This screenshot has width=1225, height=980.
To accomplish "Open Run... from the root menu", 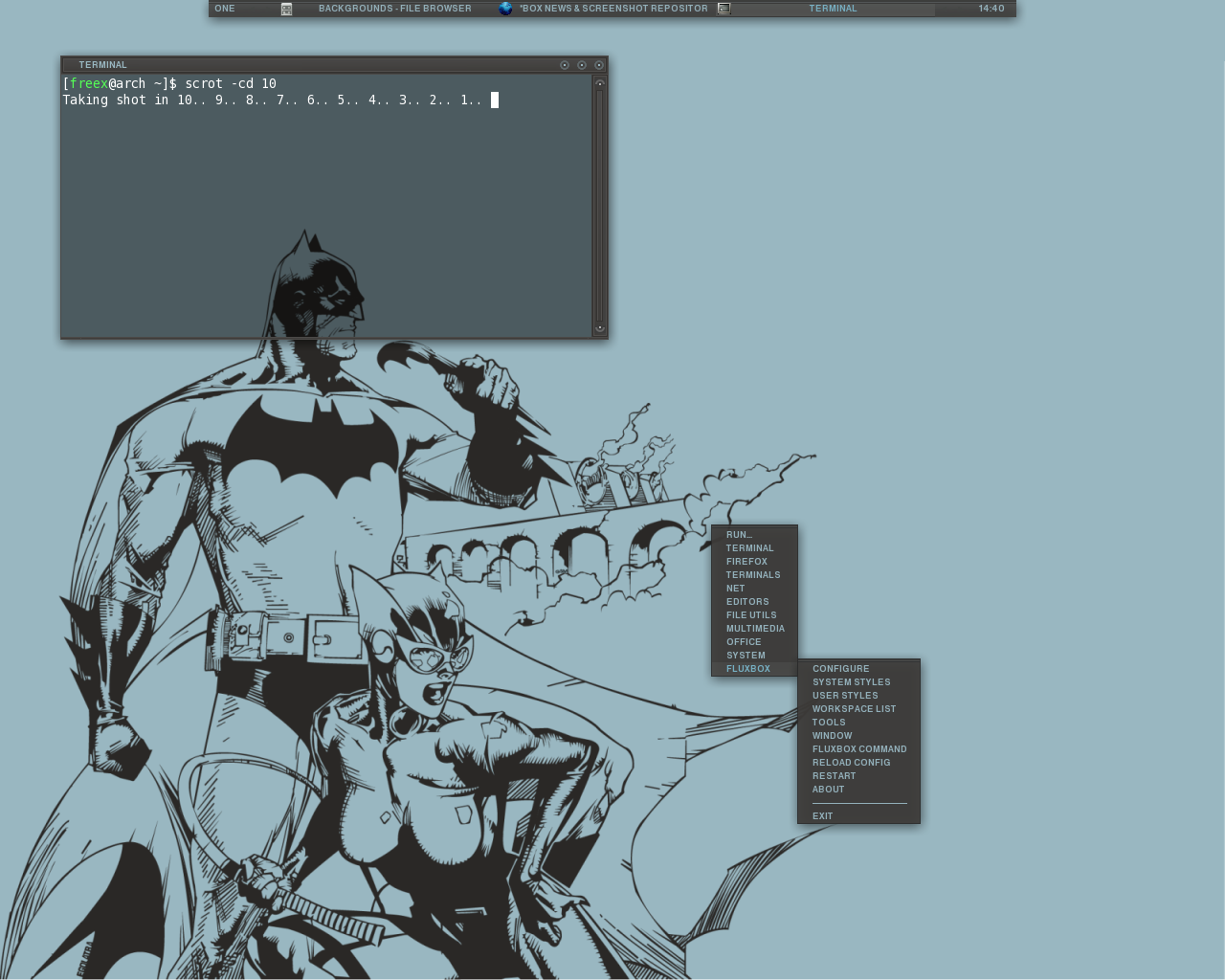I will tap(754, 535).
